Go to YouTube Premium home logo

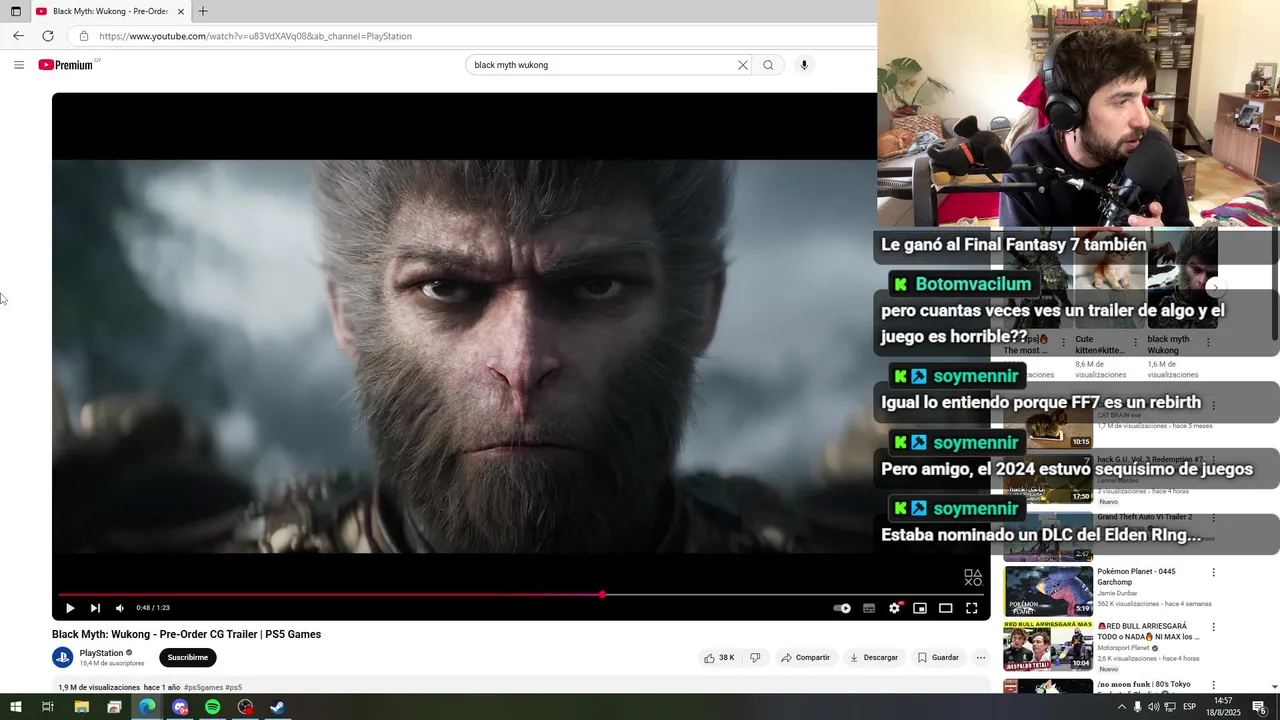(66, 65)
